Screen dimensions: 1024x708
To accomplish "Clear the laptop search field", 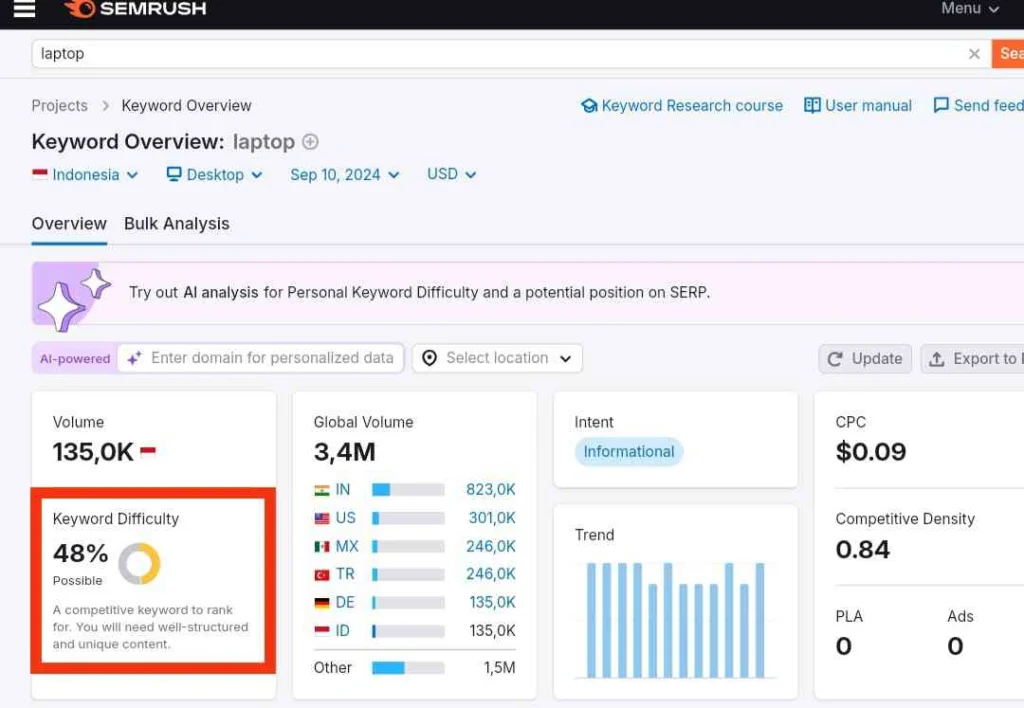I will pos(974,54).
